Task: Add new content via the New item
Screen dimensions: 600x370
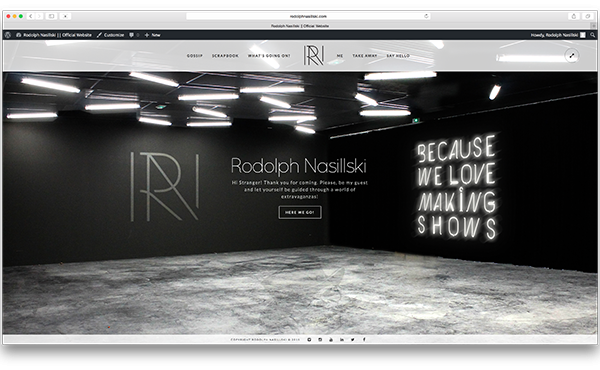Action: [152, 35]
